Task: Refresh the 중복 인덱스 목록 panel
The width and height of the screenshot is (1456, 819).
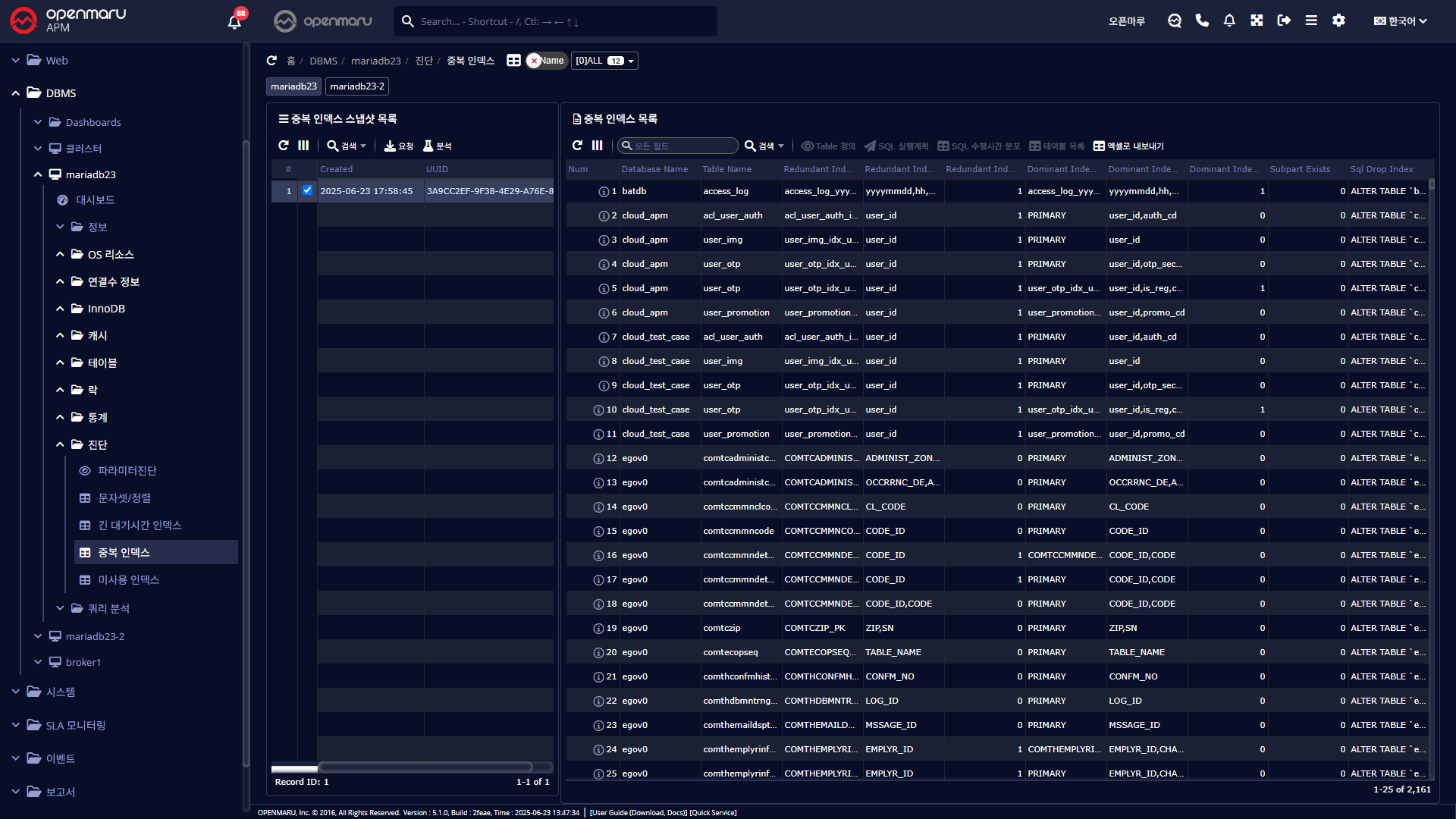Action: coord(577,146)
